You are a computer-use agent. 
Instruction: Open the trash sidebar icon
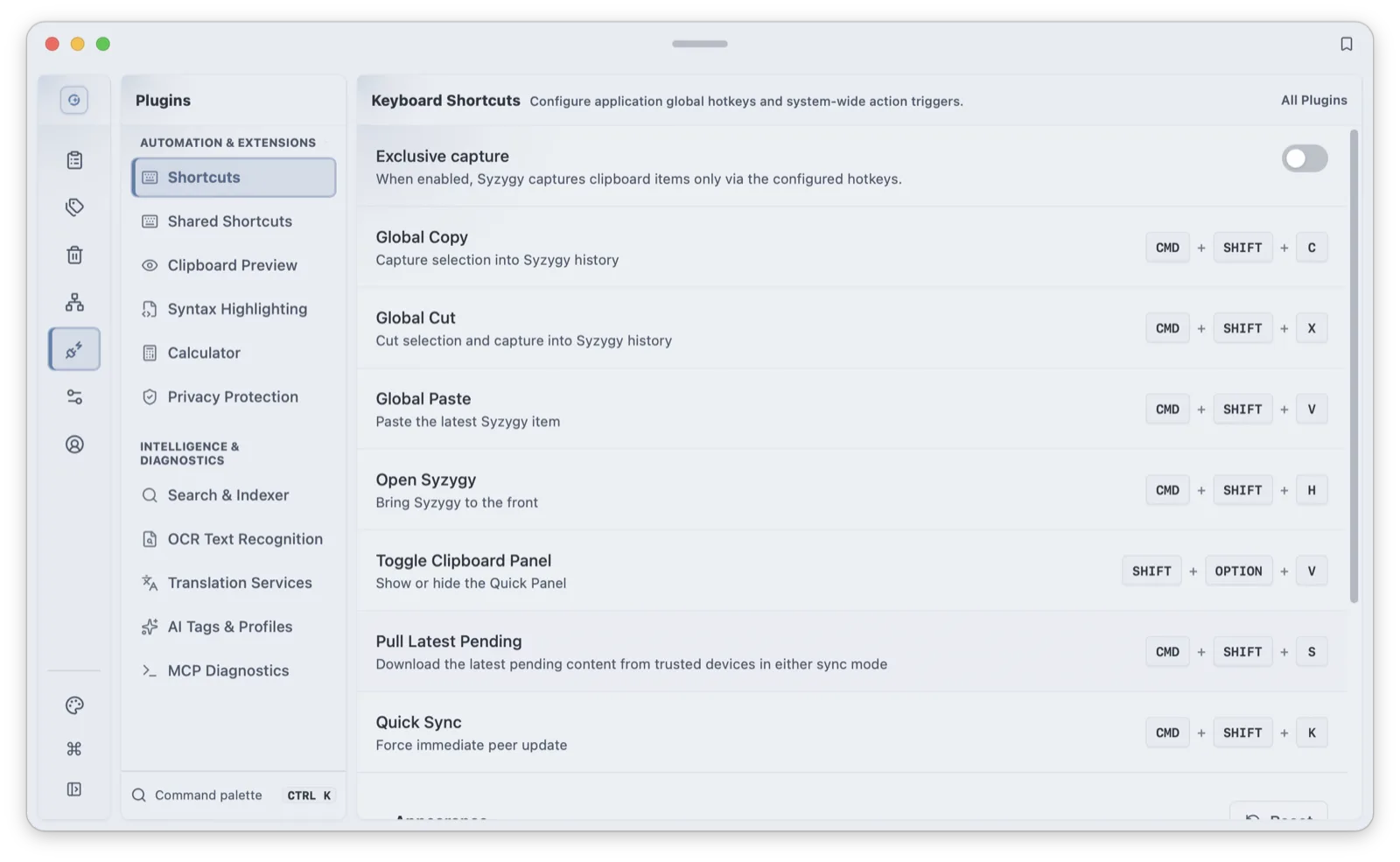(74, 255)
